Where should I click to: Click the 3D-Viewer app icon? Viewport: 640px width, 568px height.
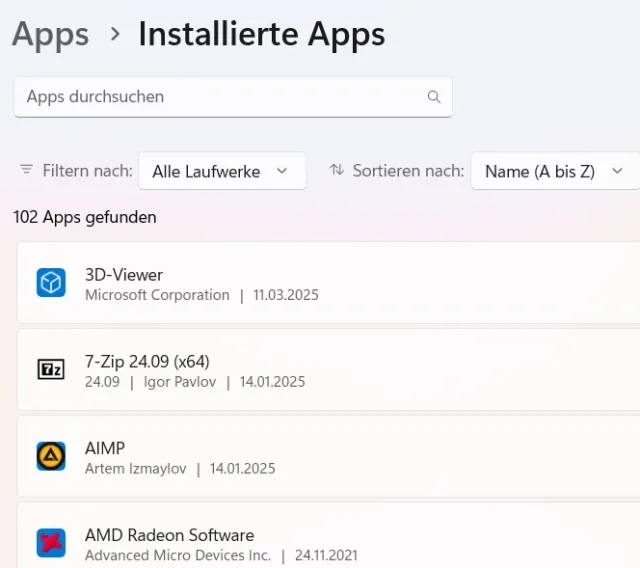pos(51,282)
